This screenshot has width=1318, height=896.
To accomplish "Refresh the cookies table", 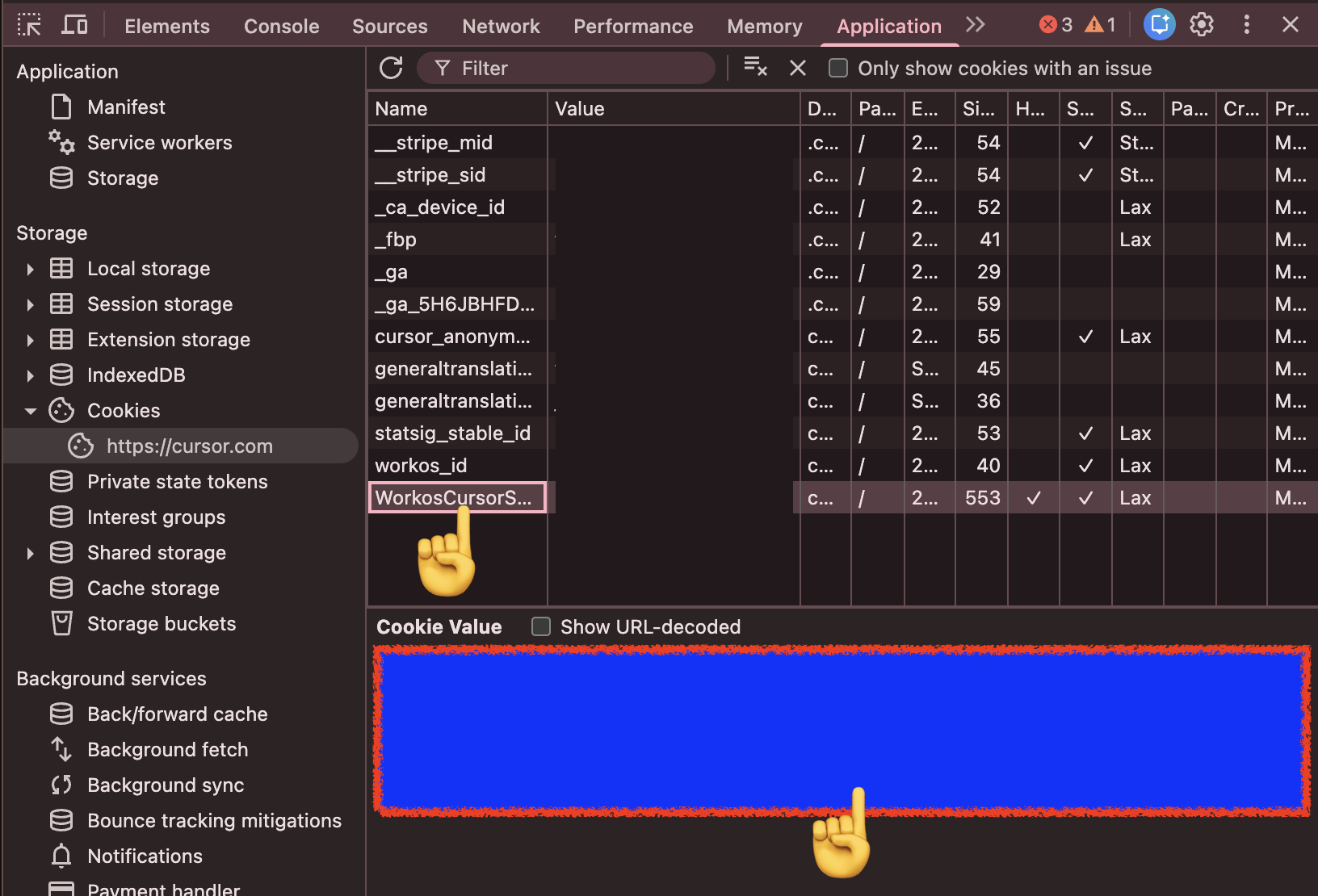I will (x=391, y=68).
